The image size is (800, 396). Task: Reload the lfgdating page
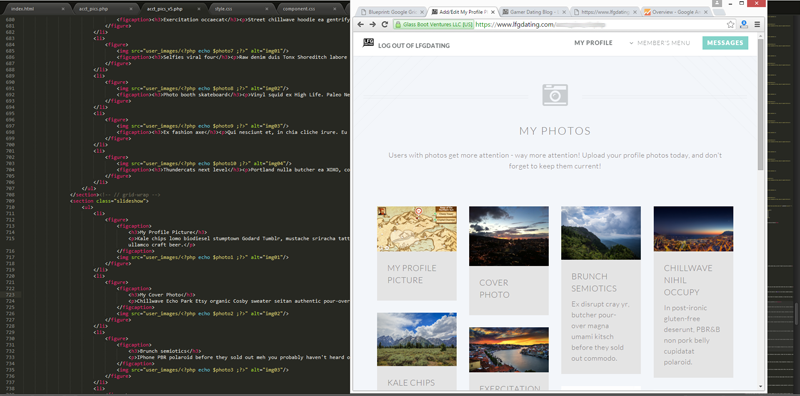click(385, 24)
